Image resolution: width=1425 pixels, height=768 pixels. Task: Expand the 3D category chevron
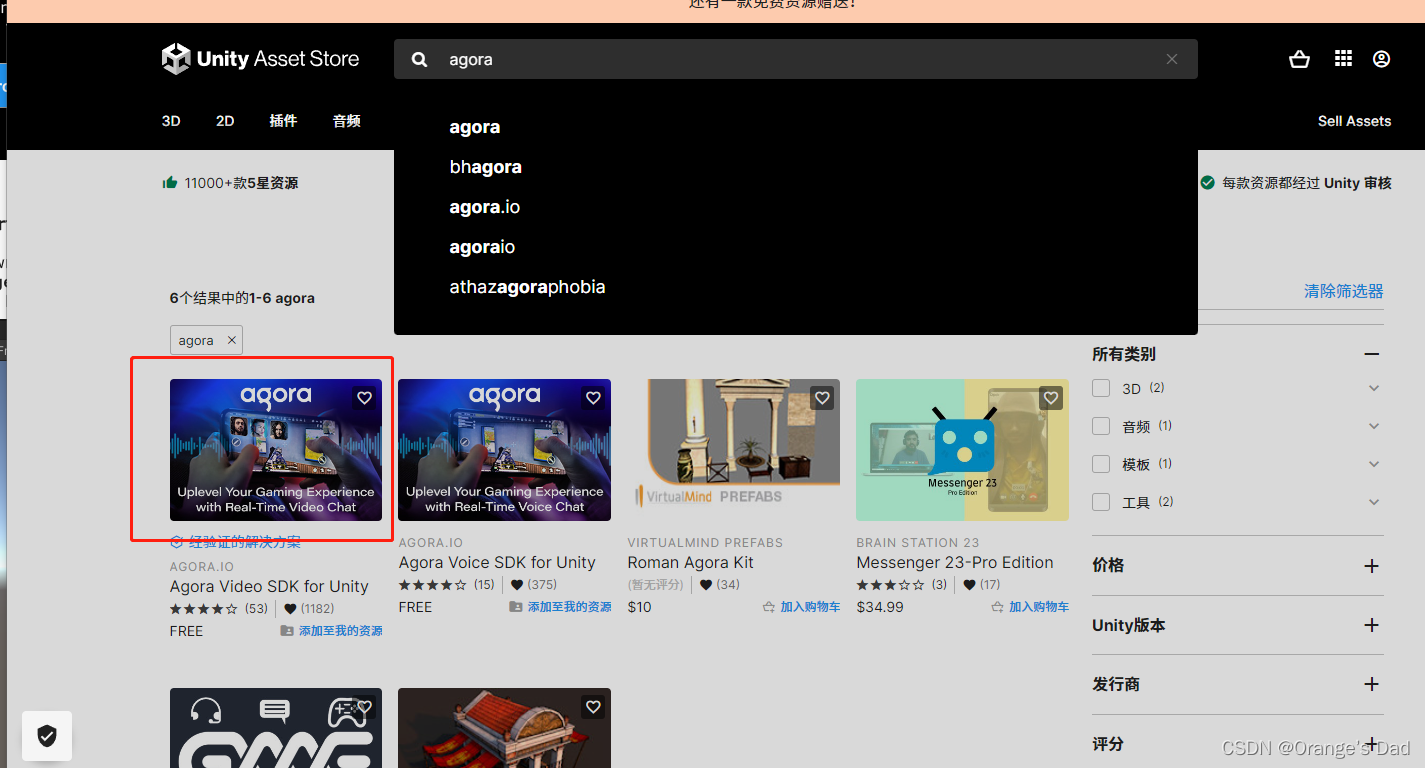point(1374,388)
